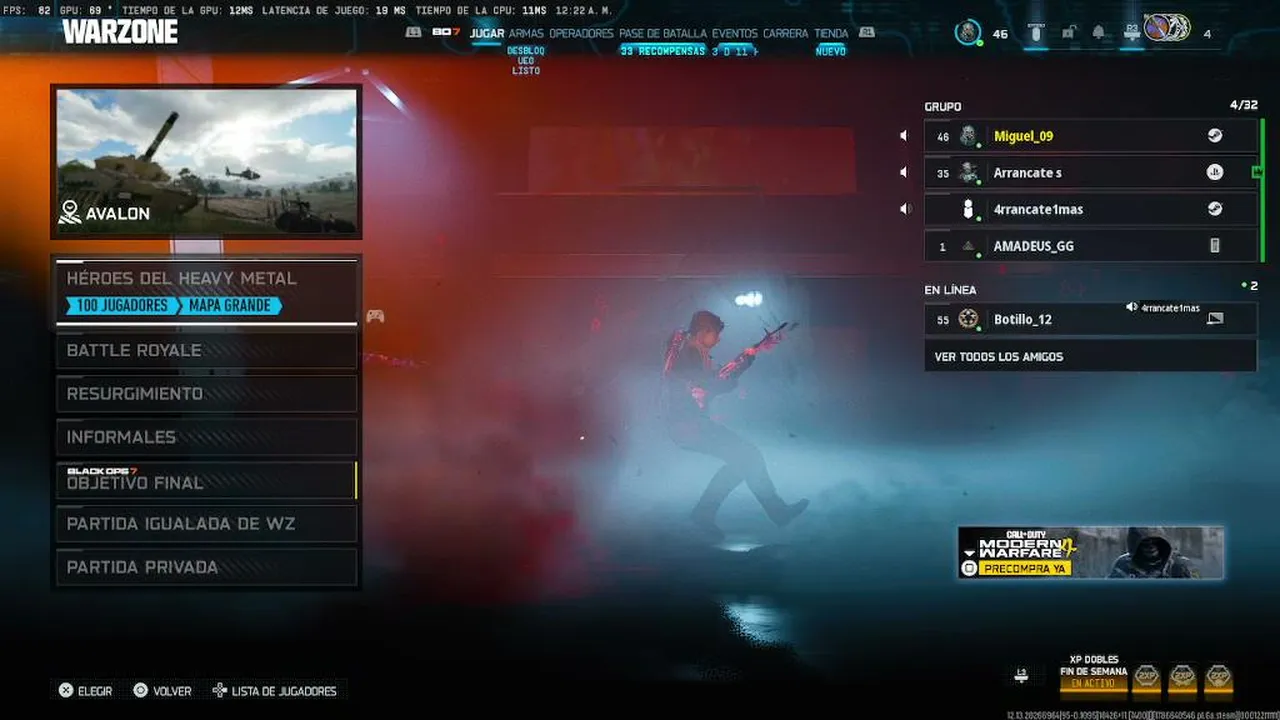Click the 33 Recompensas label

point(662,51)
